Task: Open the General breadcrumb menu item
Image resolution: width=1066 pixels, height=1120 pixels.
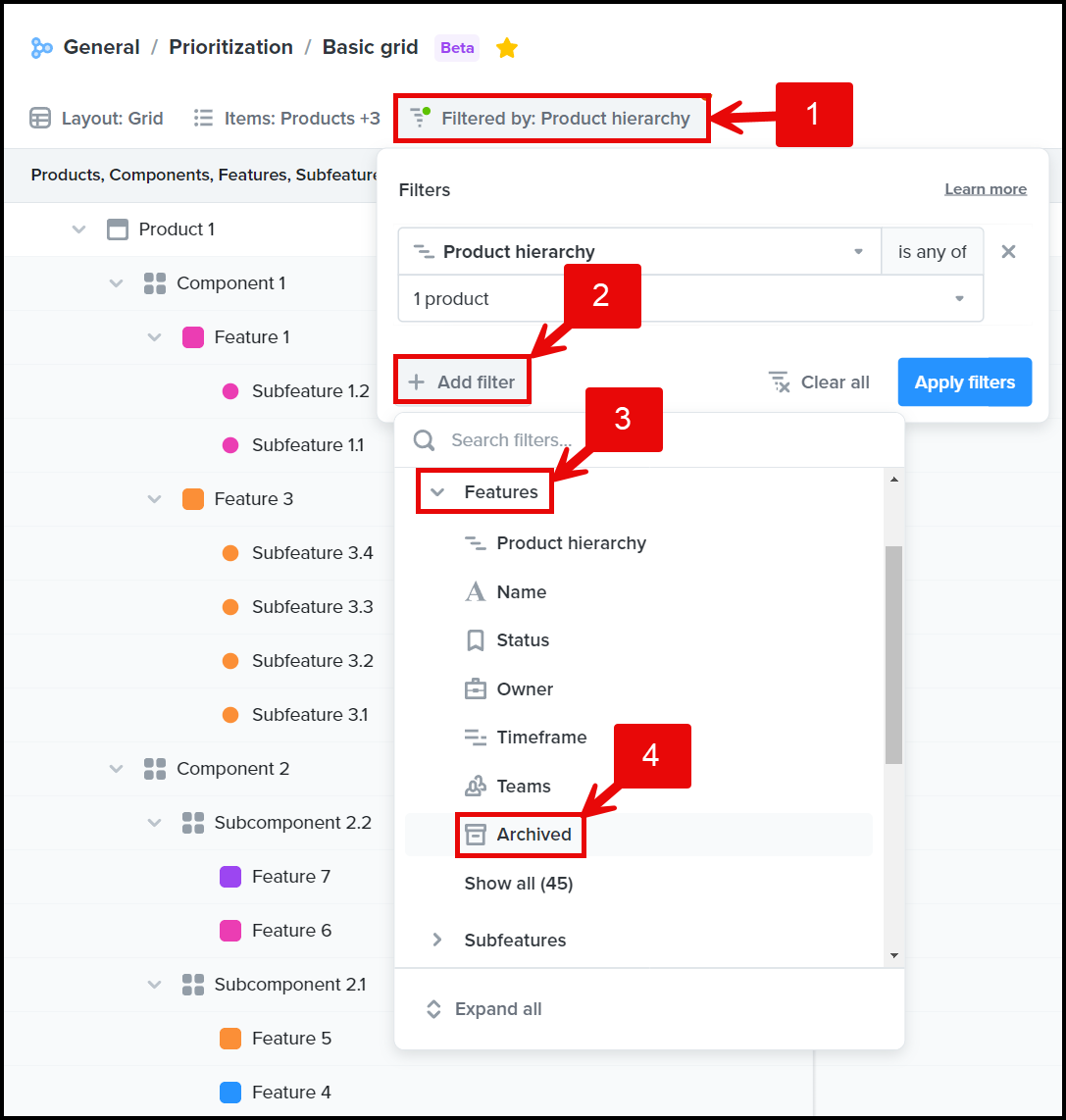Action: click(101, 46)
